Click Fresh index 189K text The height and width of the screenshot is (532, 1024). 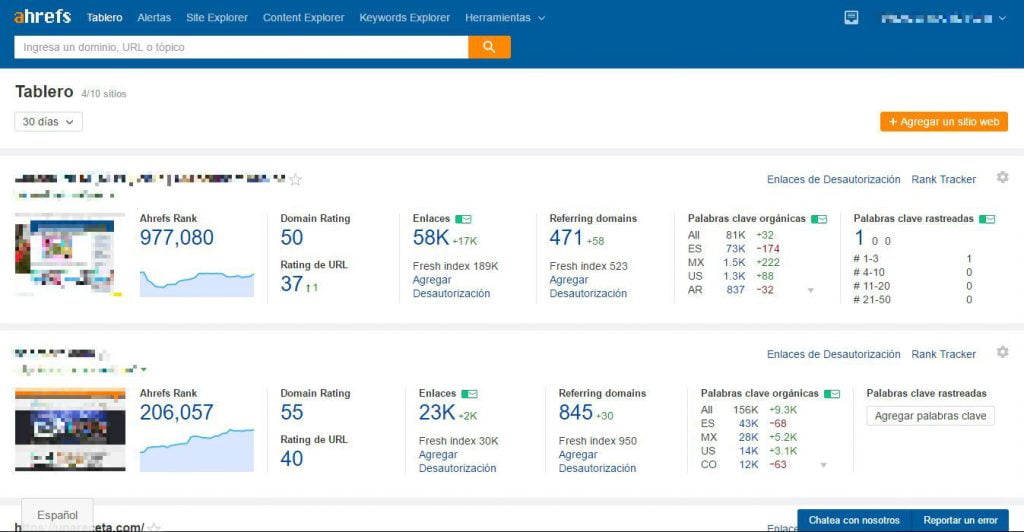pyautogui.click(x=455, y=266)
